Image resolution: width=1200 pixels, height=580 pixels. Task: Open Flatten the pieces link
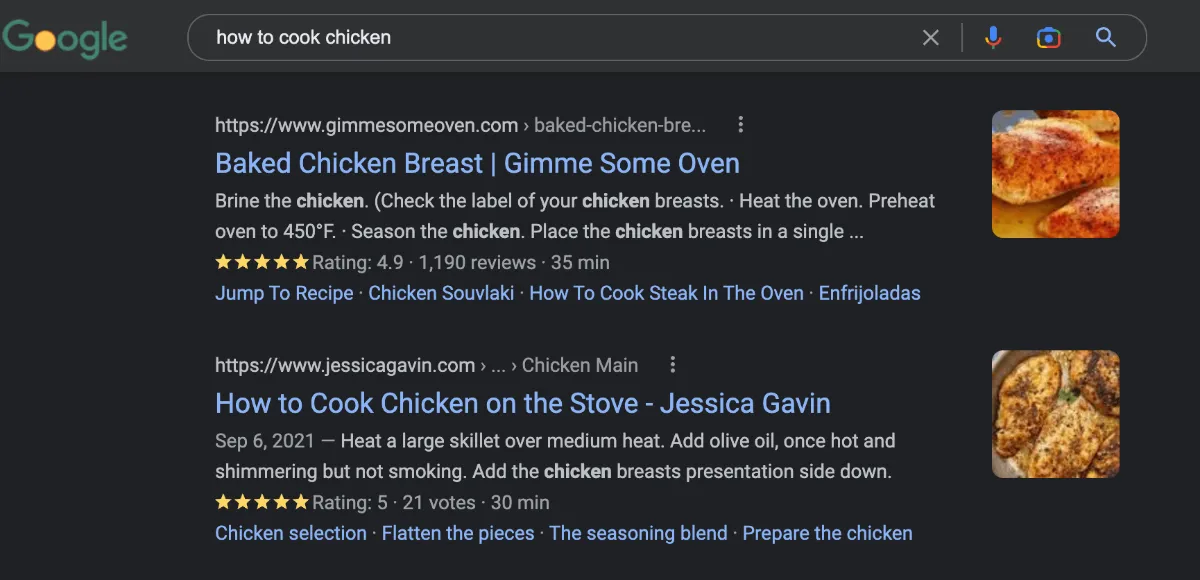tap(458, 533)
